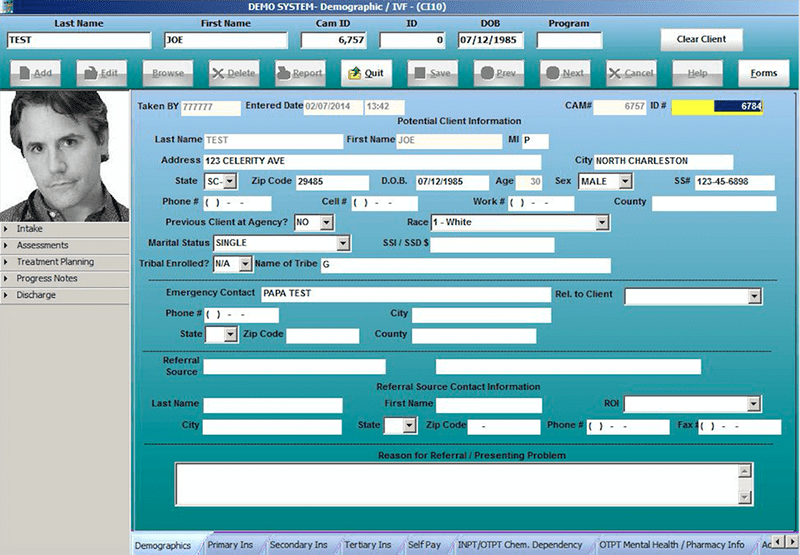Click the Browse toolbar button

coord(168,73)
